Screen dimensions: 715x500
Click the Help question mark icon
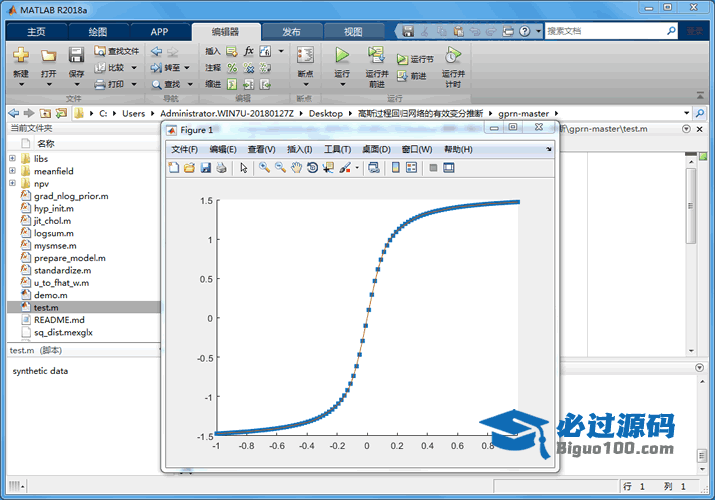pyautogui.click(x=525, y=31)
